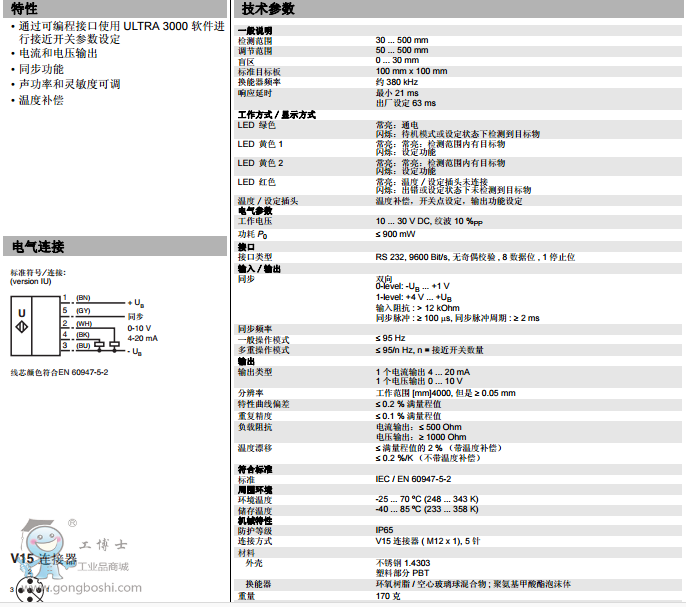
Task: Click the "(BK)" wire color label
Action: tap(83, 334)
